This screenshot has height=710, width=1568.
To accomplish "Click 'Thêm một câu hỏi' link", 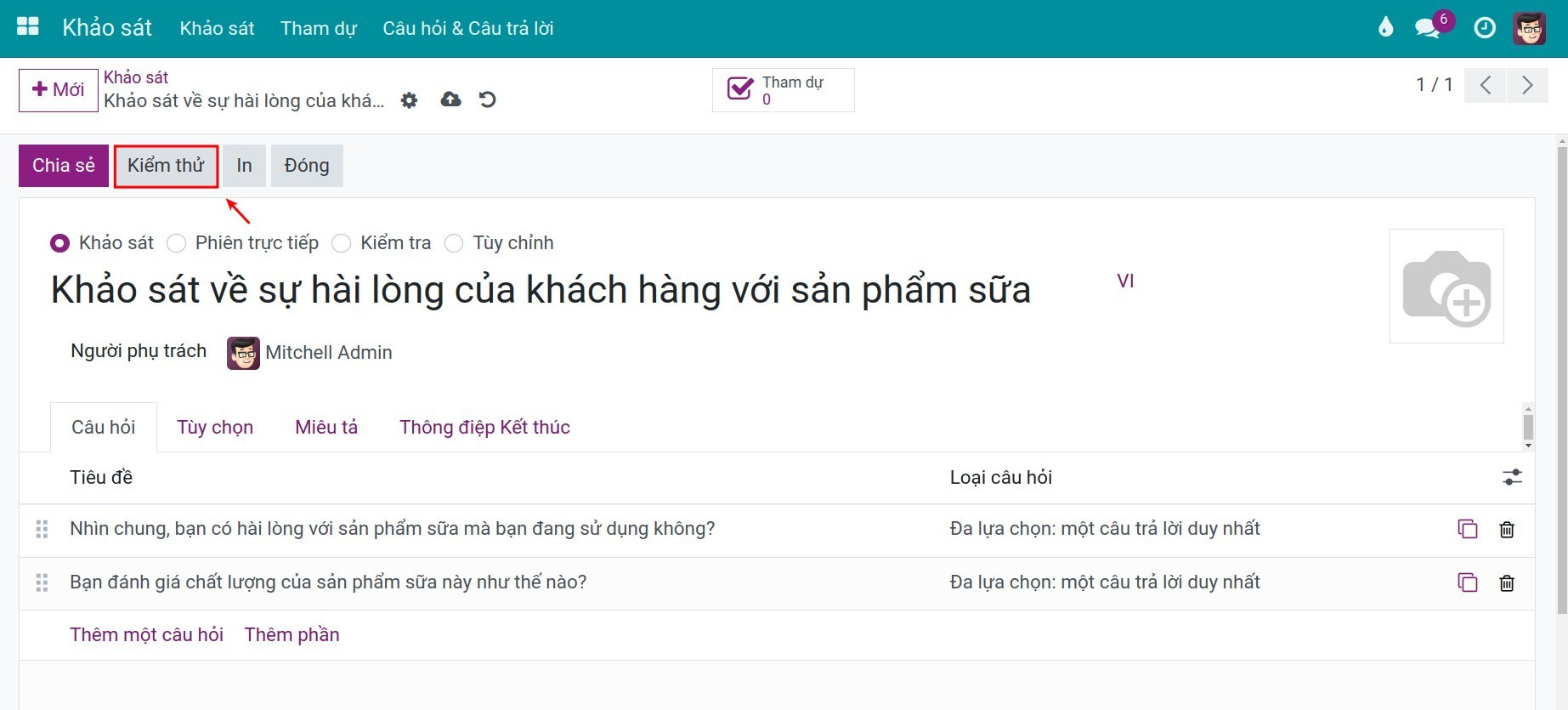I will 146,635.
